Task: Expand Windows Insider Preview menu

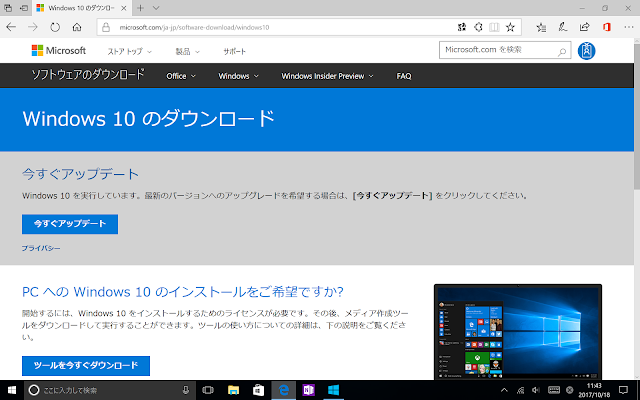Action: point(327,76)
